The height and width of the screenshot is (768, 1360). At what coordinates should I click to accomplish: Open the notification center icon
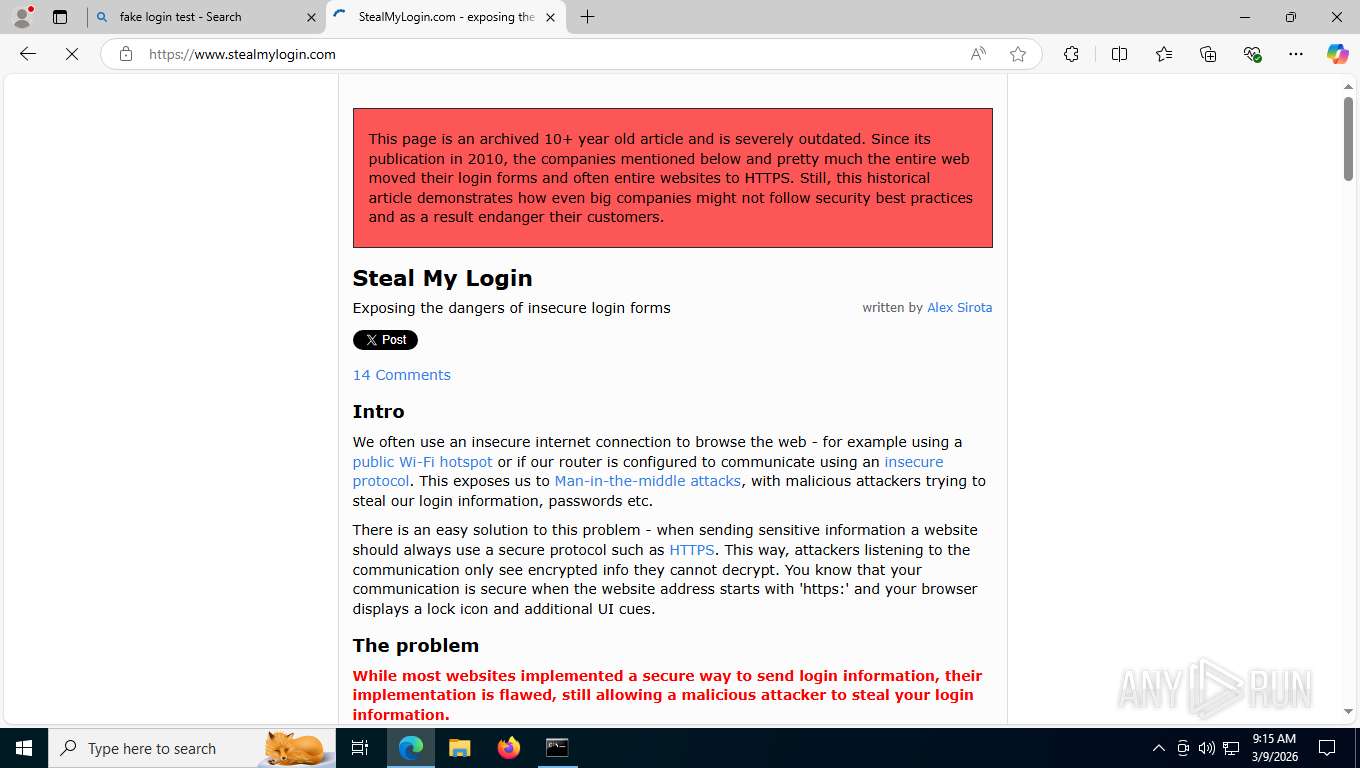pyautogui.click(x=1327, y=748)
